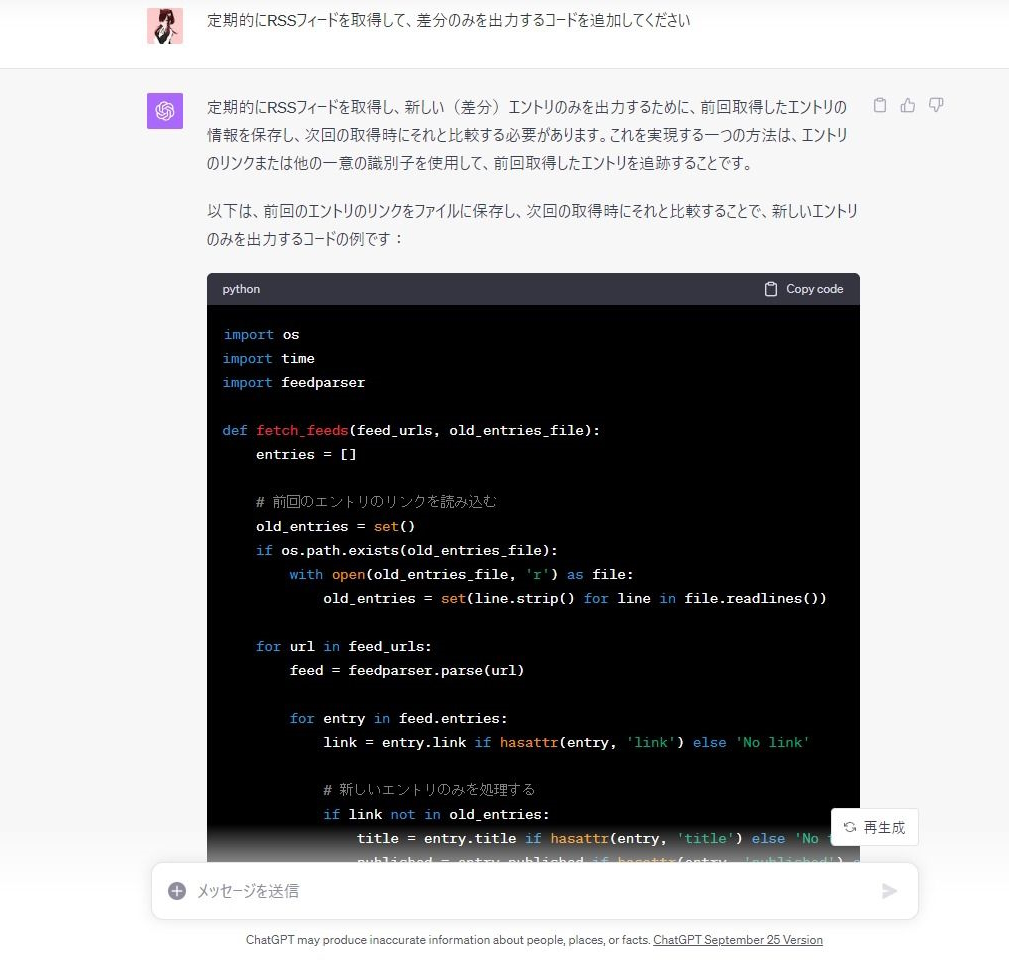This screenshot has width=1009, height=972.
Task: Select the python language label on code block
Action: [240, 289]
